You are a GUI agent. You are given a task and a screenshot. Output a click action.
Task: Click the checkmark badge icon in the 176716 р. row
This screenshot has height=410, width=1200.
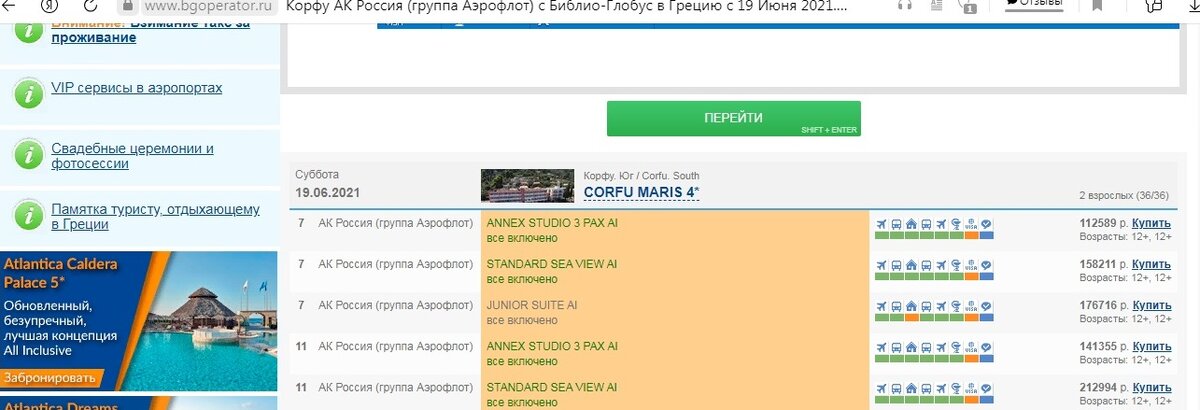pyautogui.click(x=986, y=305)
